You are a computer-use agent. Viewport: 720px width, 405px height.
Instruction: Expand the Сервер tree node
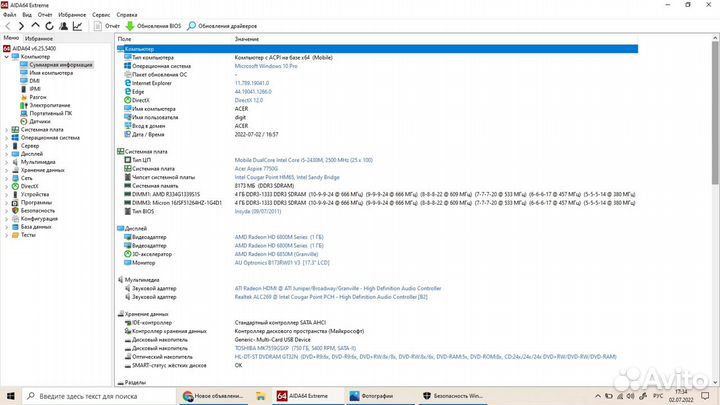tap(6, 146)
